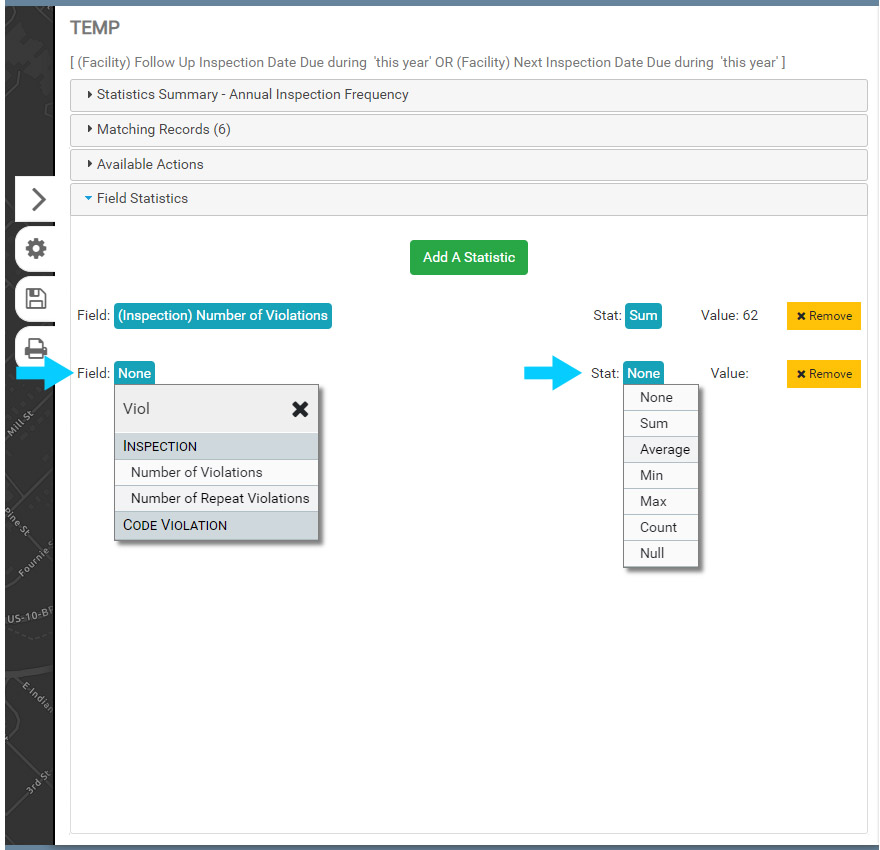Click the floppy disk save icon
Screen dimensions: 880x850
click(36, 298)
